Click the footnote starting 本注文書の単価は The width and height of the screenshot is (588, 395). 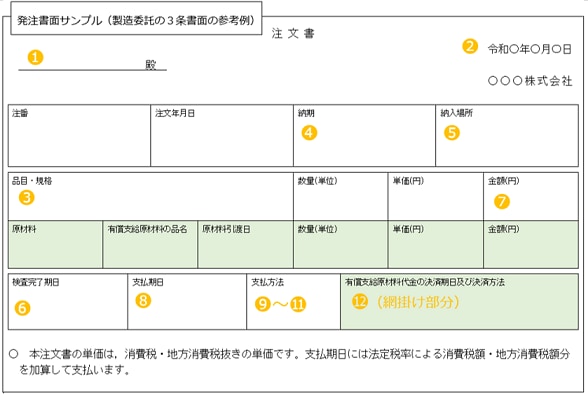click(x=299, y=354)
